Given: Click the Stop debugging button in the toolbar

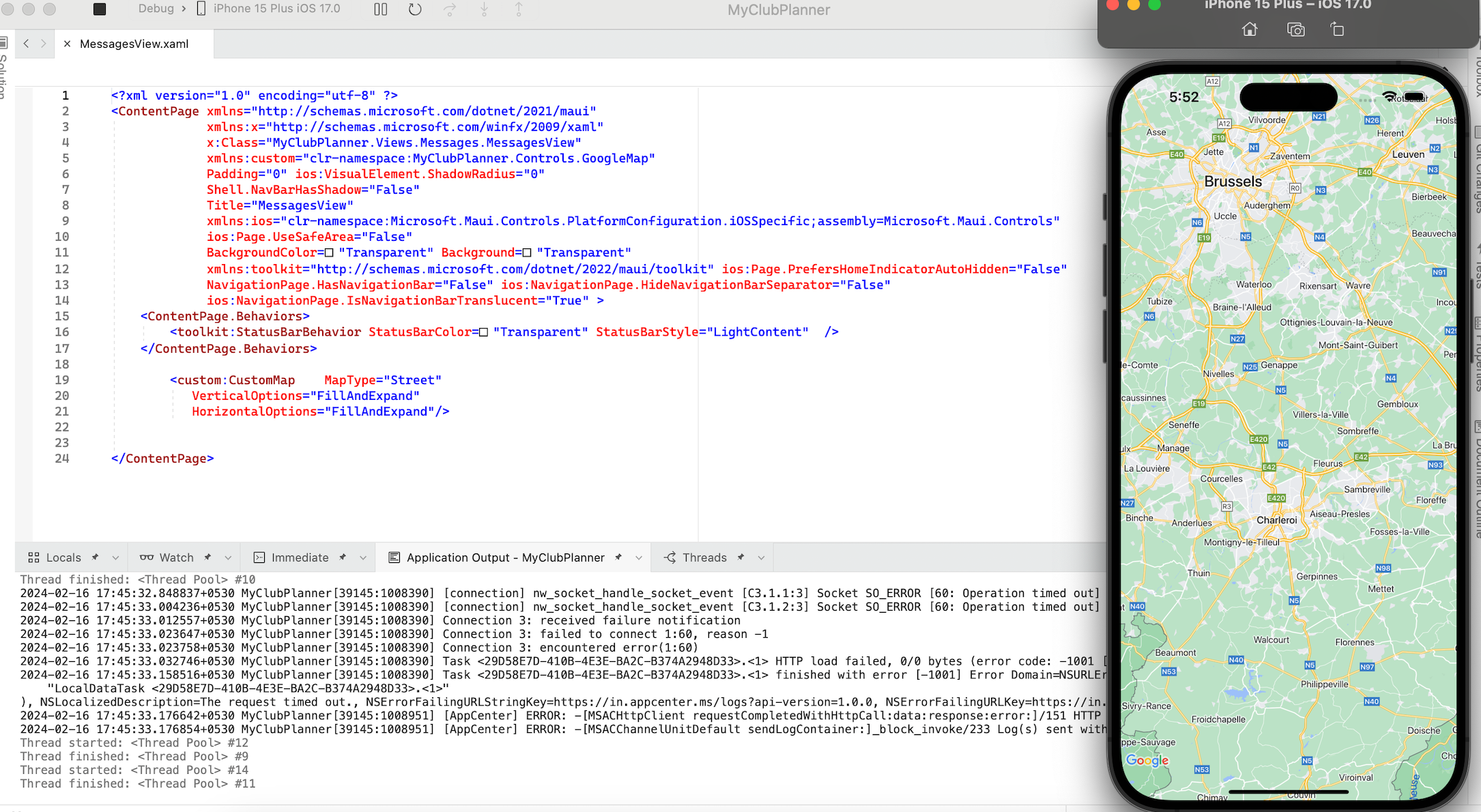Looking at the screenshot, I should tap(100, 9).
